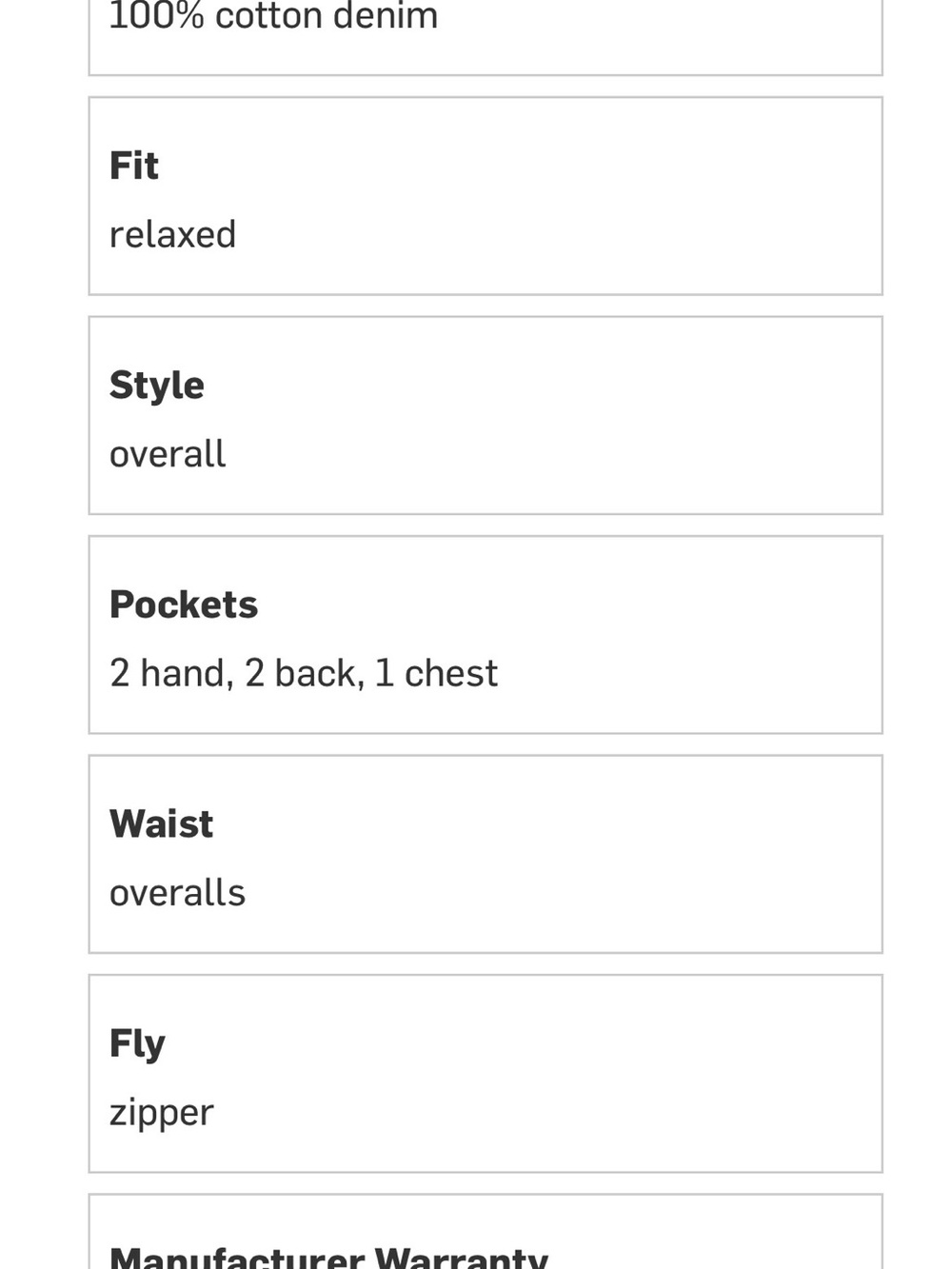Select the 'overall' style value
This screenshot has height=1269, width=952.
168,454
